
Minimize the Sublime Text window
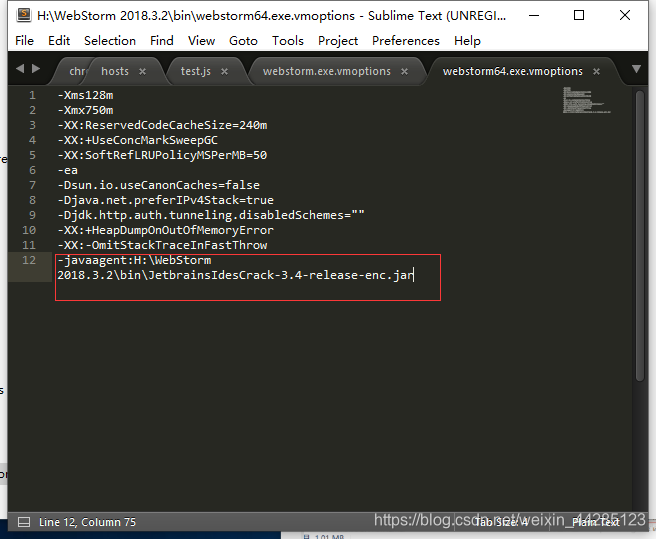pyautogui.click(x=534, y=15)
